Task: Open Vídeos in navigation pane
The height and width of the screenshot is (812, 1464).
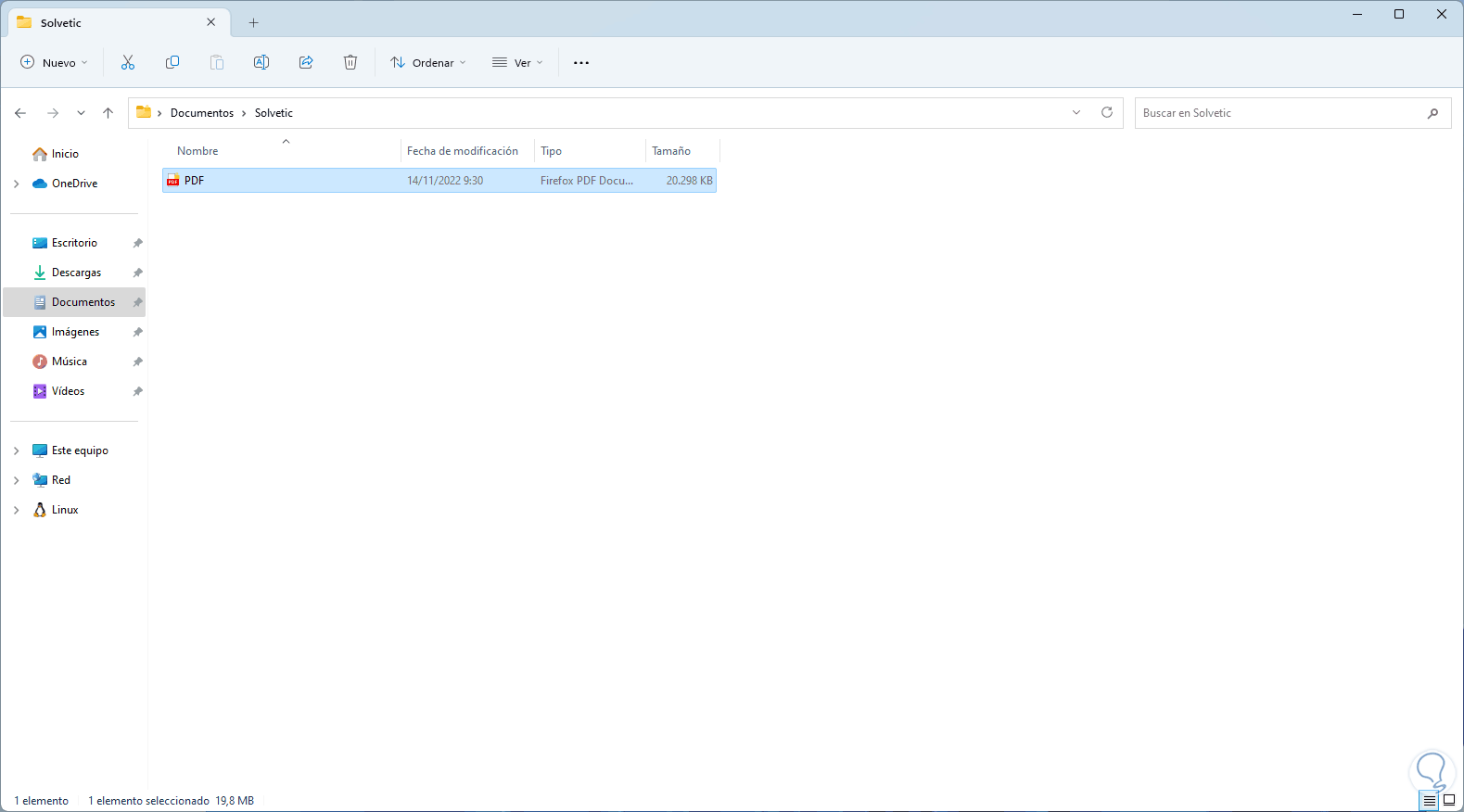Action: pyautogui.click(x=68, y=391)
